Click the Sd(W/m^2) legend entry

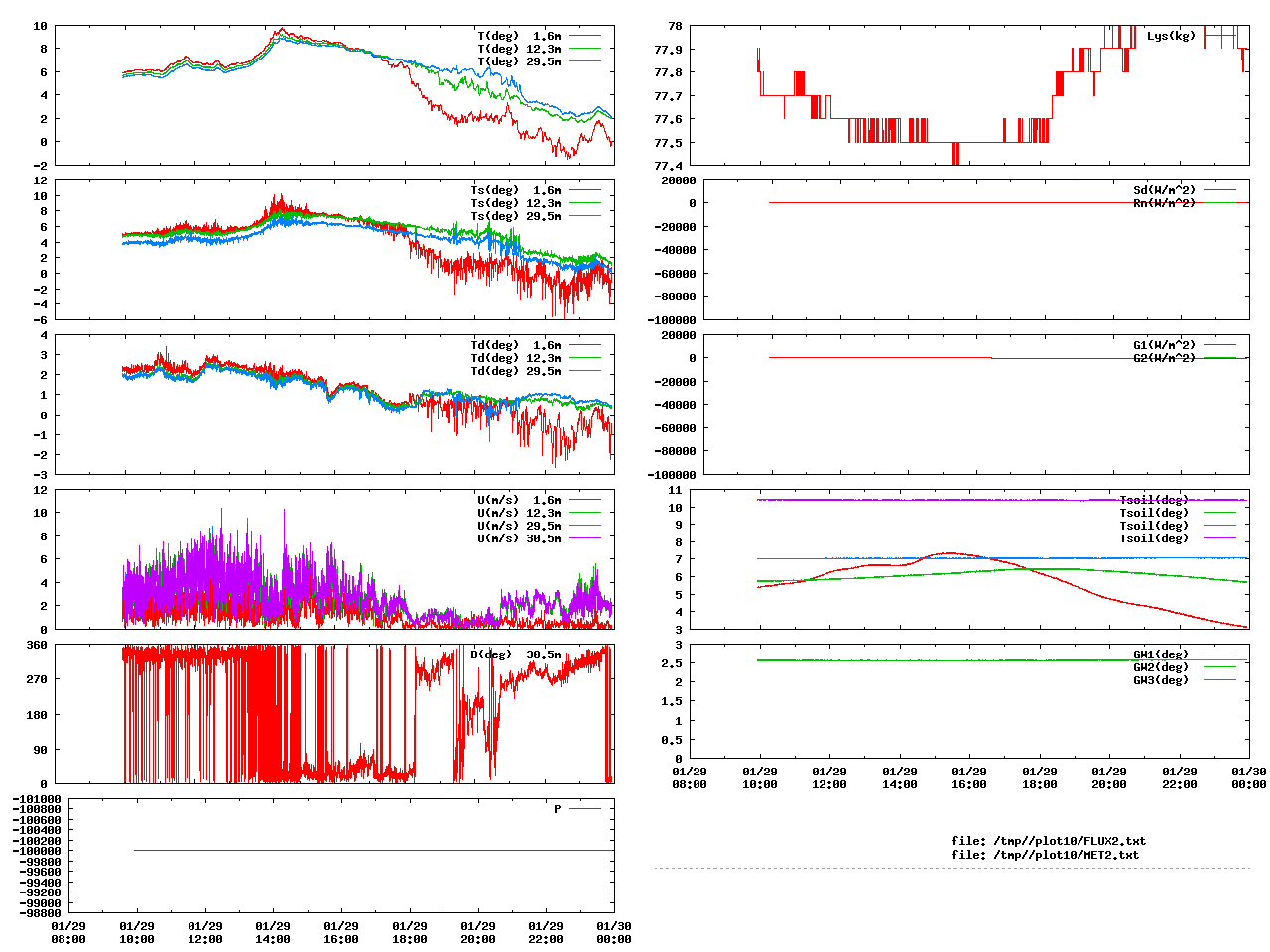[1165, 190]
